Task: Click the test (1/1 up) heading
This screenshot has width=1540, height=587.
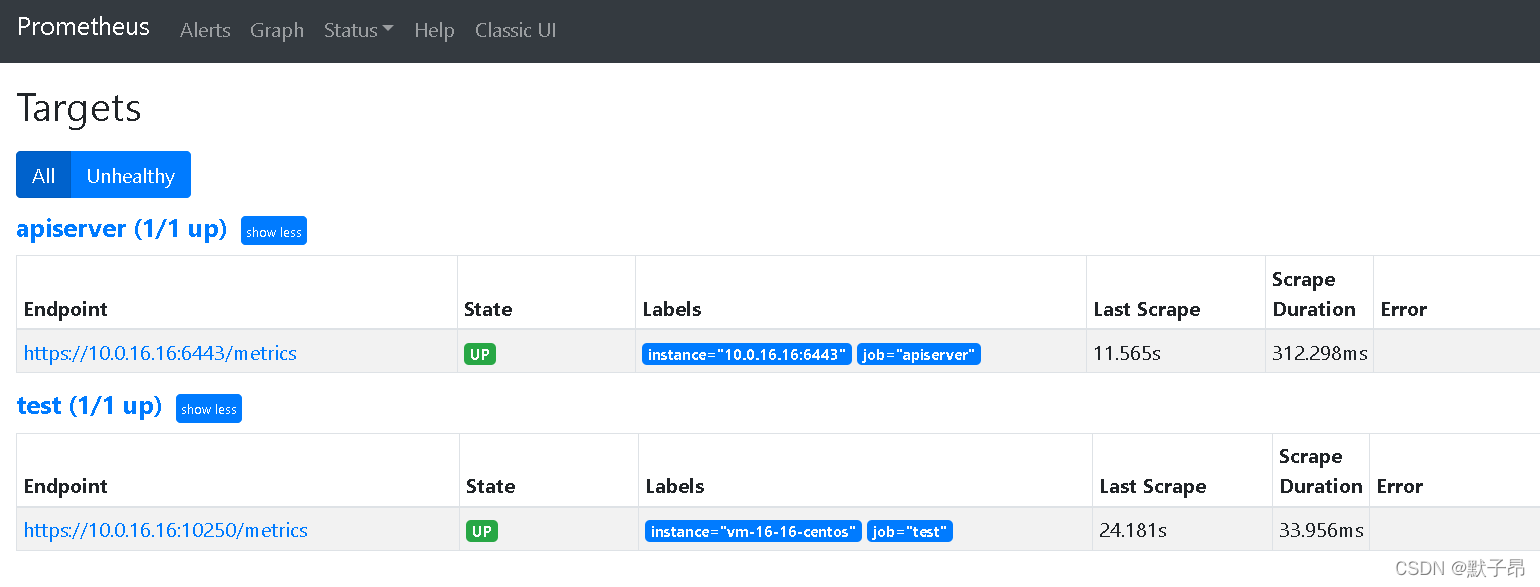Action: 89,406
